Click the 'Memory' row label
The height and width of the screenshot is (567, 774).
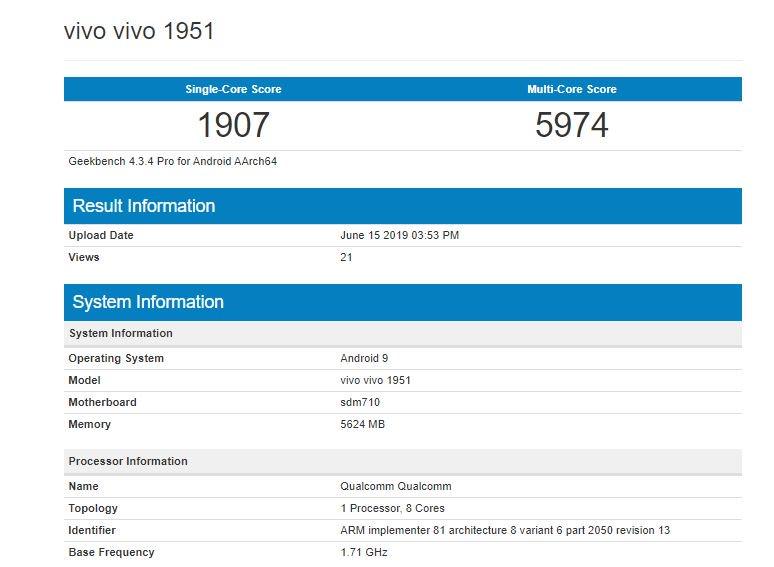[x=89, y=424]
